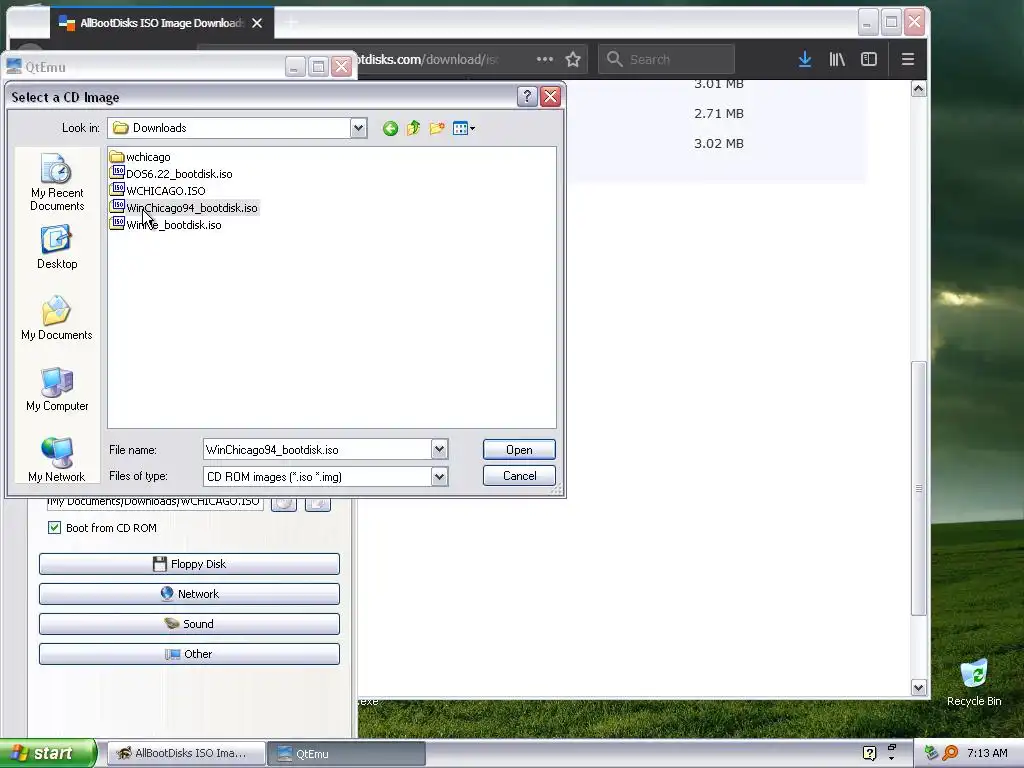Screen dimensions: 1024x768
Task: Click the dialog help question mark button
Action: pos(527,97)
